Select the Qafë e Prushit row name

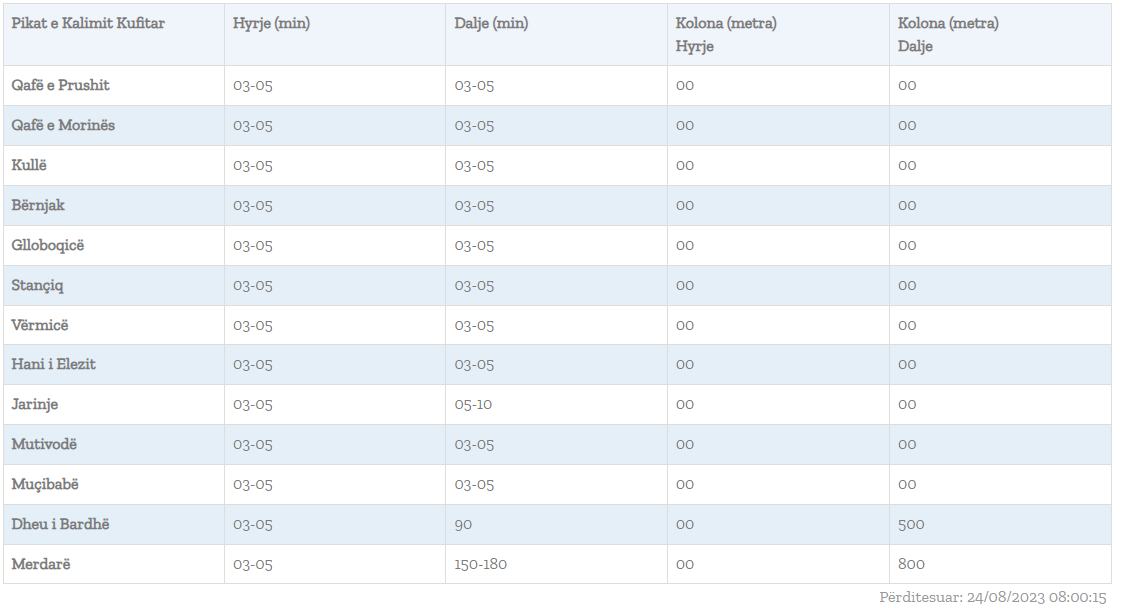point(61,86)
